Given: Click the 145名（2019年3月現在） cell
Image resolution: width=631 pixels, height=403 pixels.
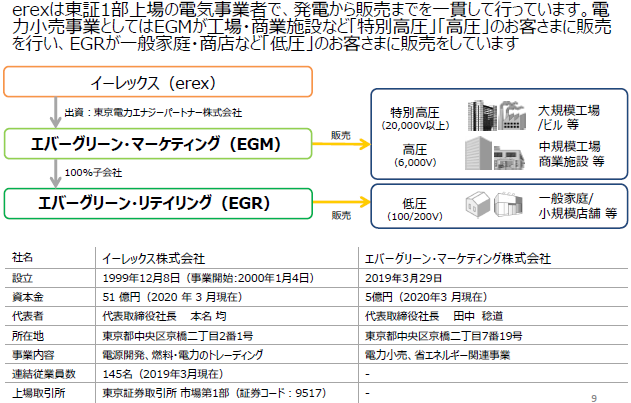Looking at the screenshot, I should [x=163, y=374].
